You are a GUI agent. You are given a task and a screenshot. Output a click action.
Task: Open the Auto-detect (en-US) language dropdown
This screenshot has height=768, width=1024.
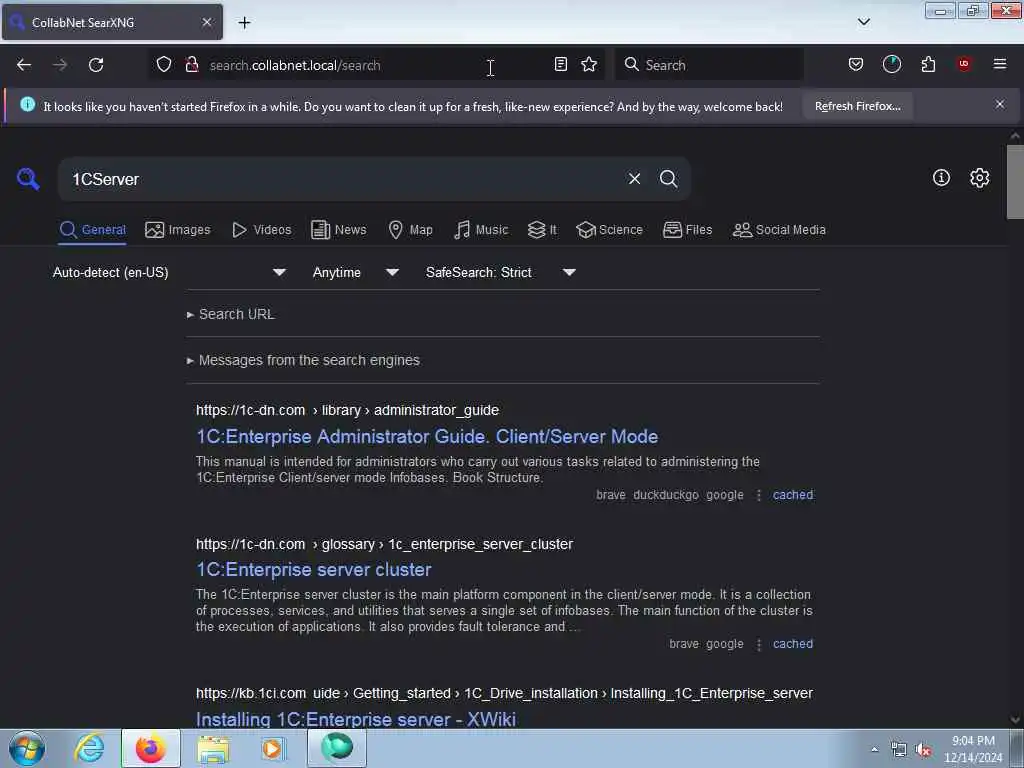tap(169, 272)
